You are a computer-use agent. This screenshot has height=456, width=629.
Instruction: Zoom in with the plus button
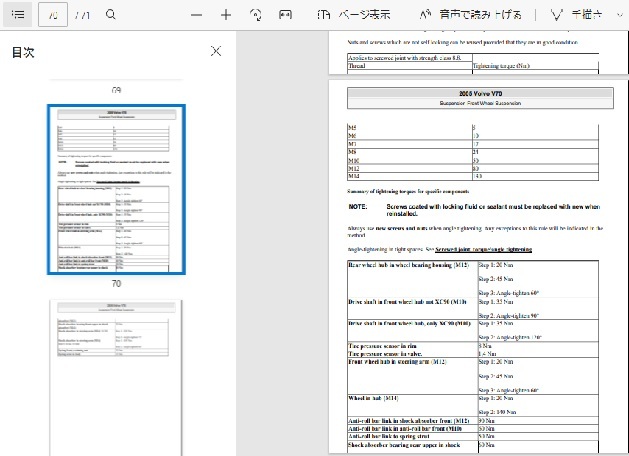pos(226,15)
